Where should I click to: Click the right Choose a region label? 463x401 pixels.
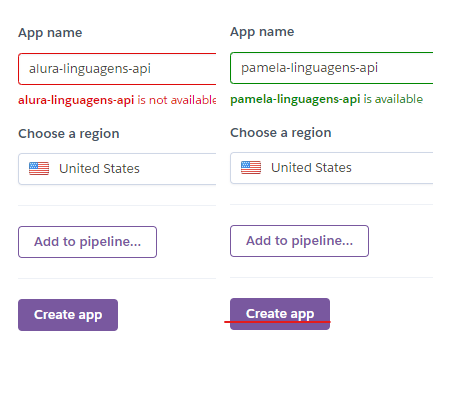(x=281, y=133)
